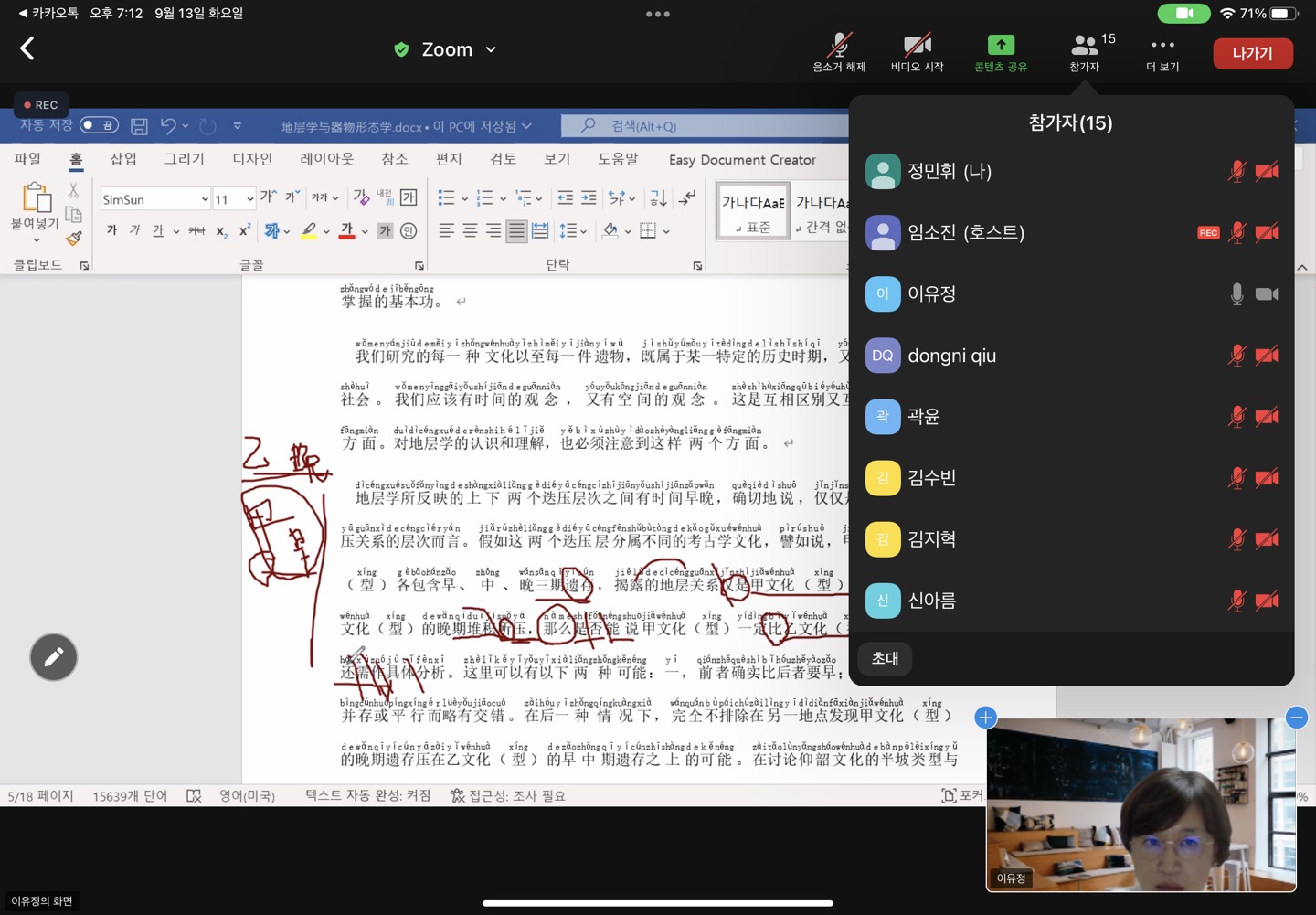Go back with the top-left arrow
This screenshot has height=915, width=1316.
point(27,48)
